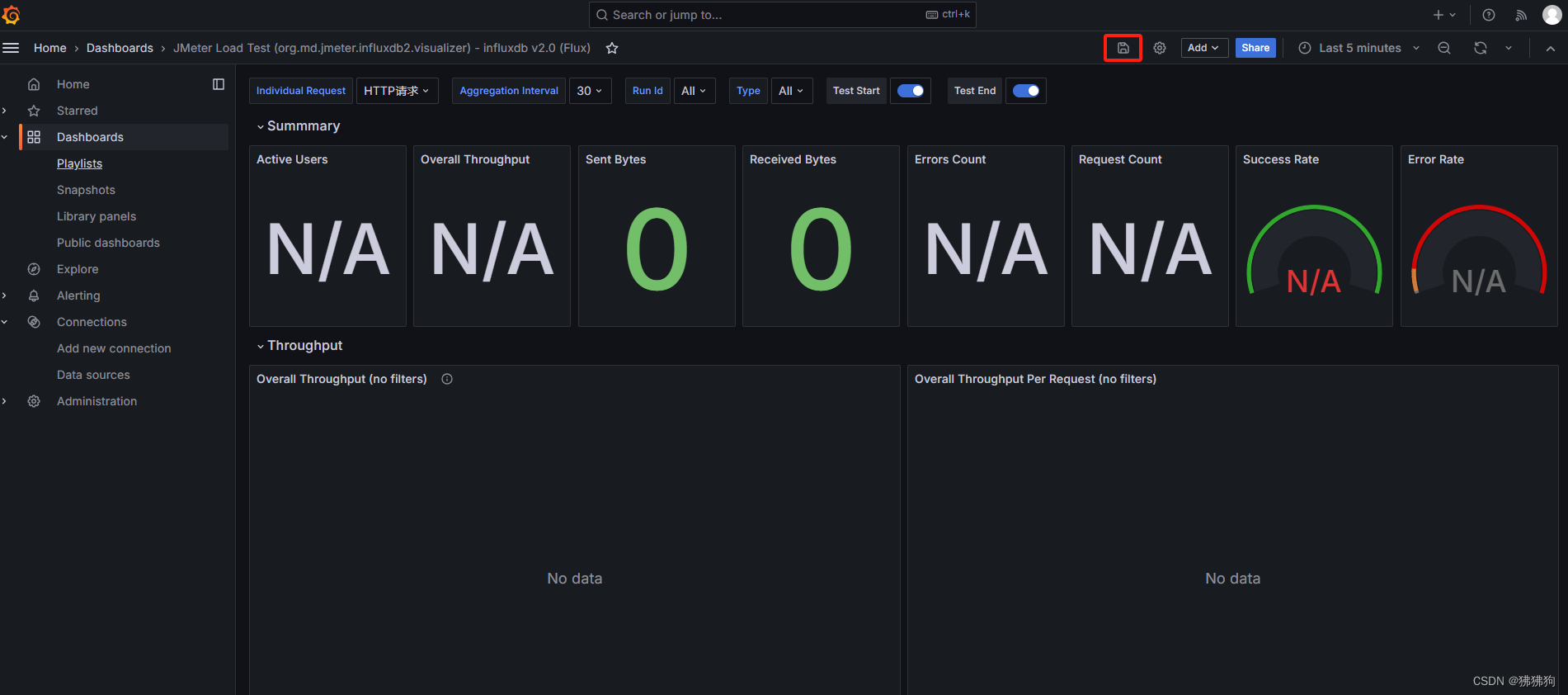Click the JMeter Load Test breadcrumb title
1568x695 pixels.
382,48
